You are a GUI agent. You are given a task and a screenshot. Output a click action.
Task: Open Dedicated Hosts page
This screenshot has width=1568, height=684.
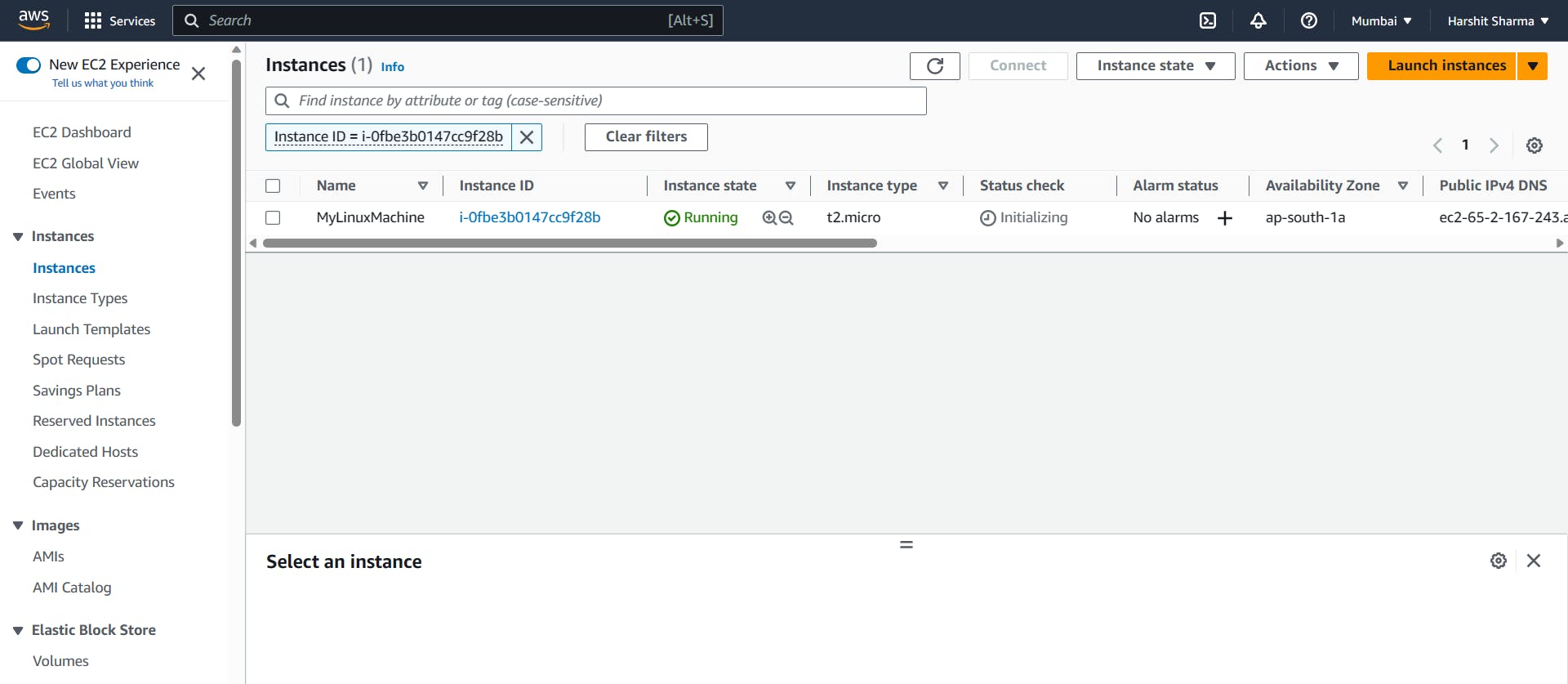pos(85,452)
